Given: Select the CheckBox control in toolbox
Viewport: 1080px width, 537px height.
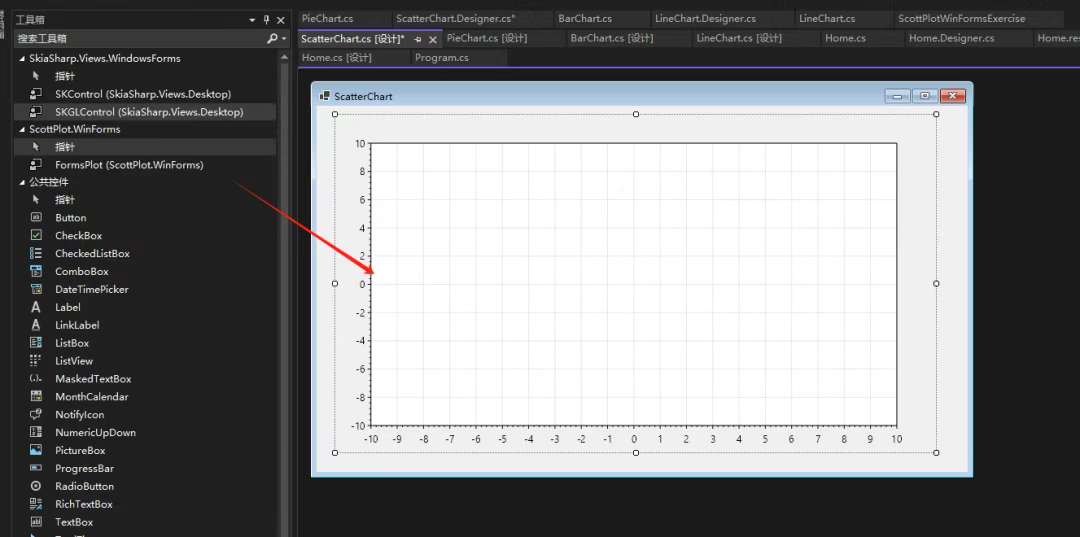Looking at the screenshot, I should (78, 236).
